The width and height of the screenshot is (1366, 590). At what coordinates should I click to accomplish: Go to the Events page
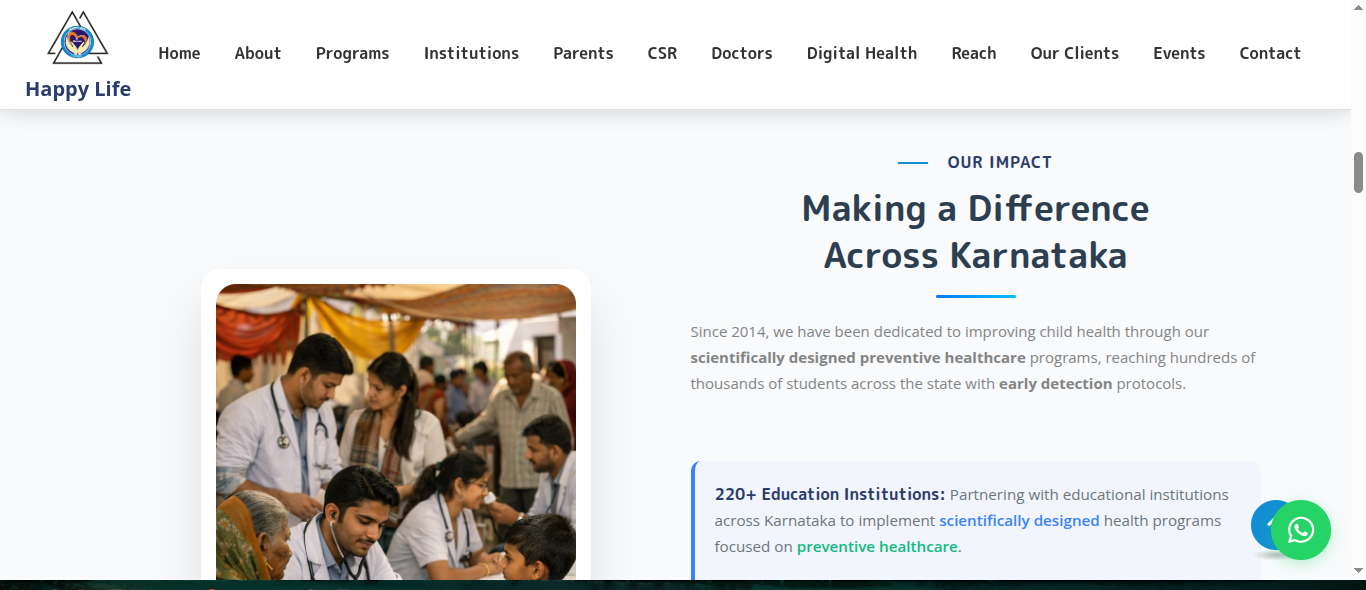click(x=1178, y=54)
